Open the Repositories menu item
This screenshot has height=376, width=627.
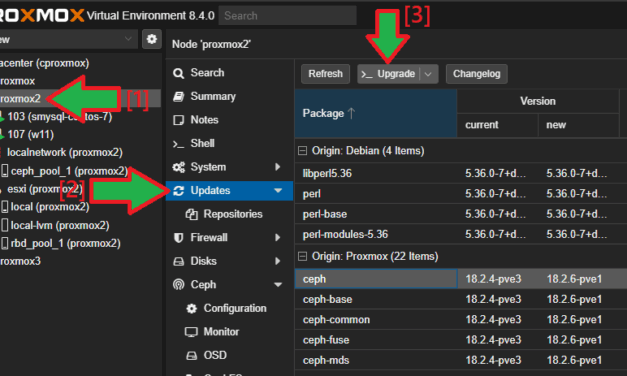point(229,214)
